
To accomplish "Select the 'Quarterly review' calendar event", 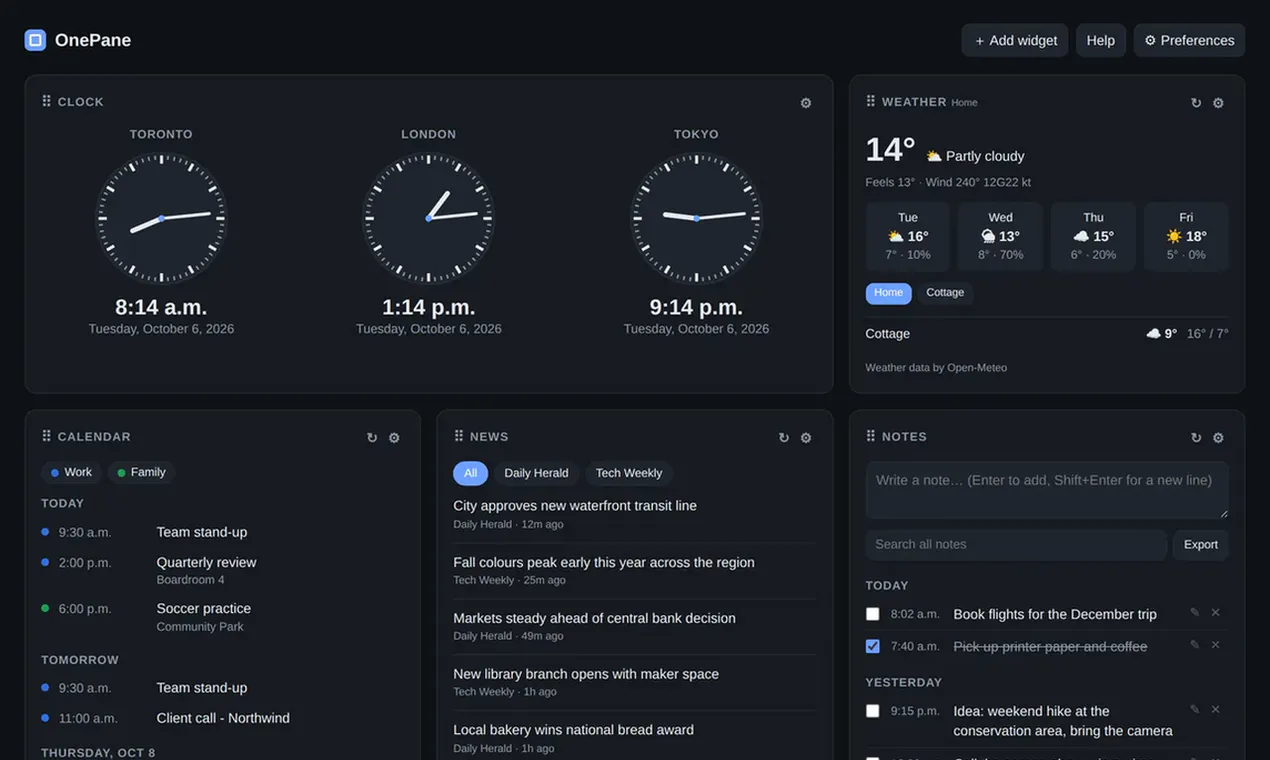I will click(x=206, y=562).
